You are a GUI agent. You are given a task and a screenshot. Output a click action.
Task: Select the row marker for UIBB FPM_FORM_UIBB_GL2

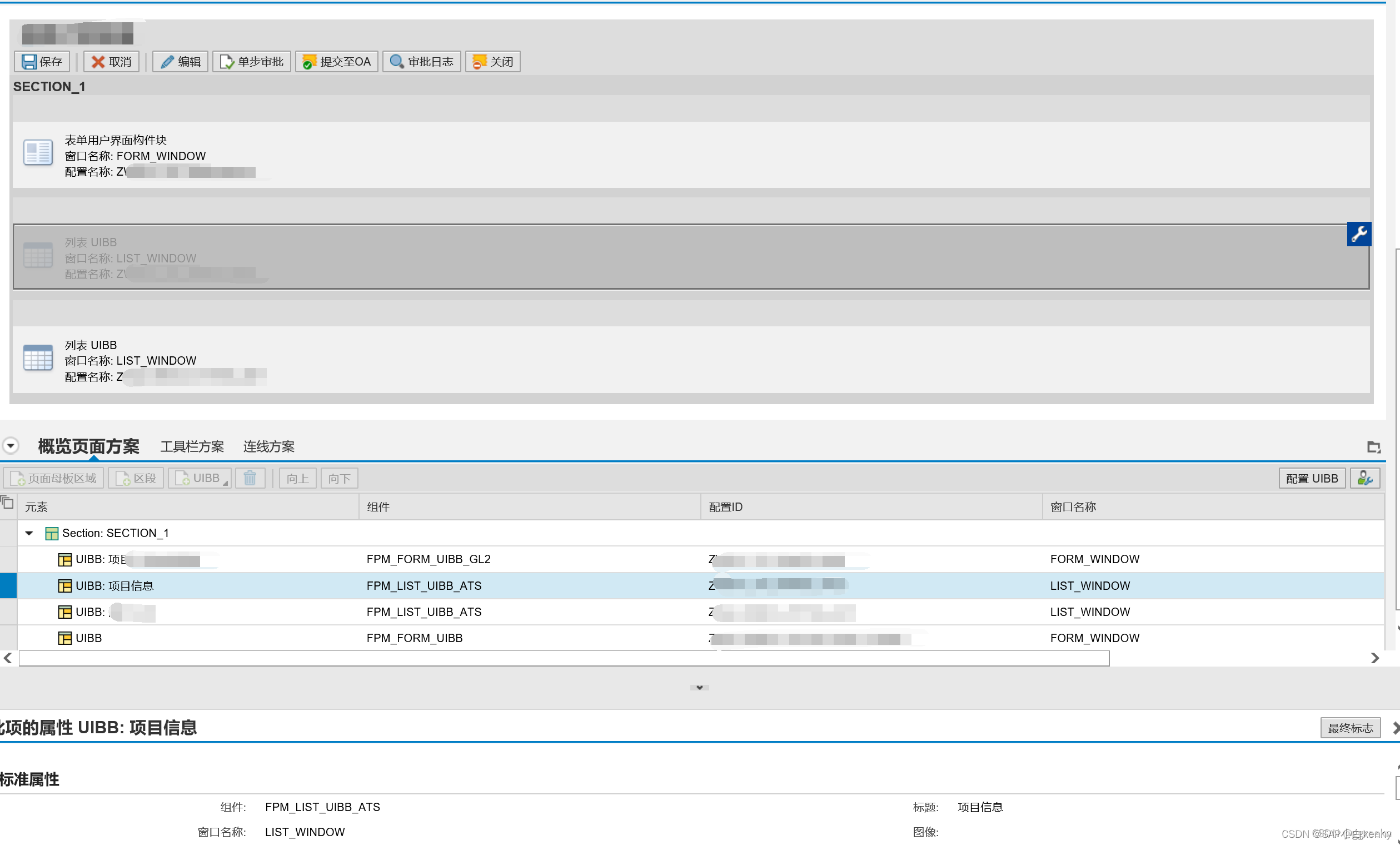(x=8, y=559)
